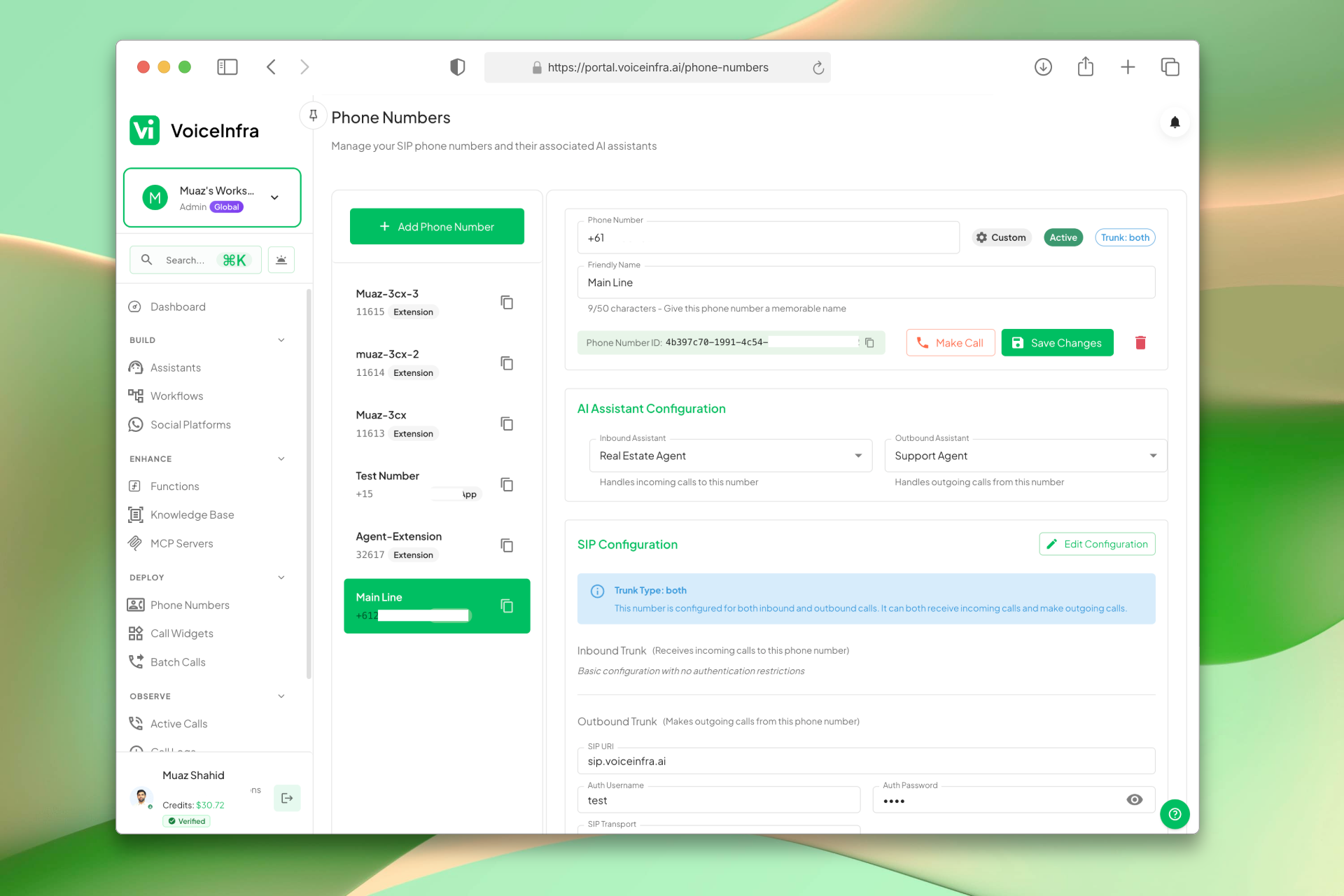The height and width of the screenshot is (896, 1344).
Task: Copy the Phone Number ID
Action: coord(869,342)
